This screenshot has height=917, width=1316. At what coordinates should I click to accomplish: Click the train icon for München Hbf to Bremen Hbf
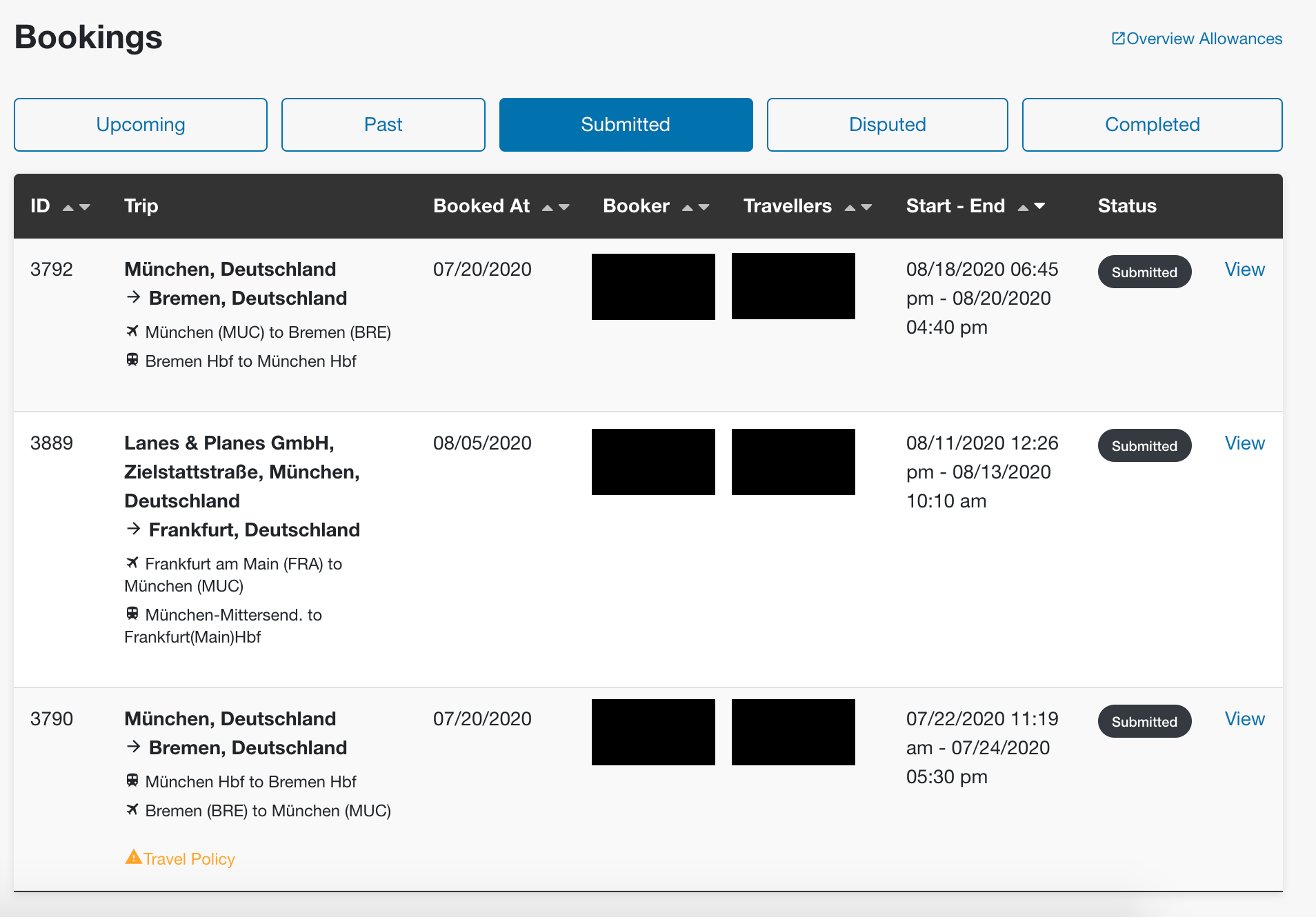click(132, 780)
